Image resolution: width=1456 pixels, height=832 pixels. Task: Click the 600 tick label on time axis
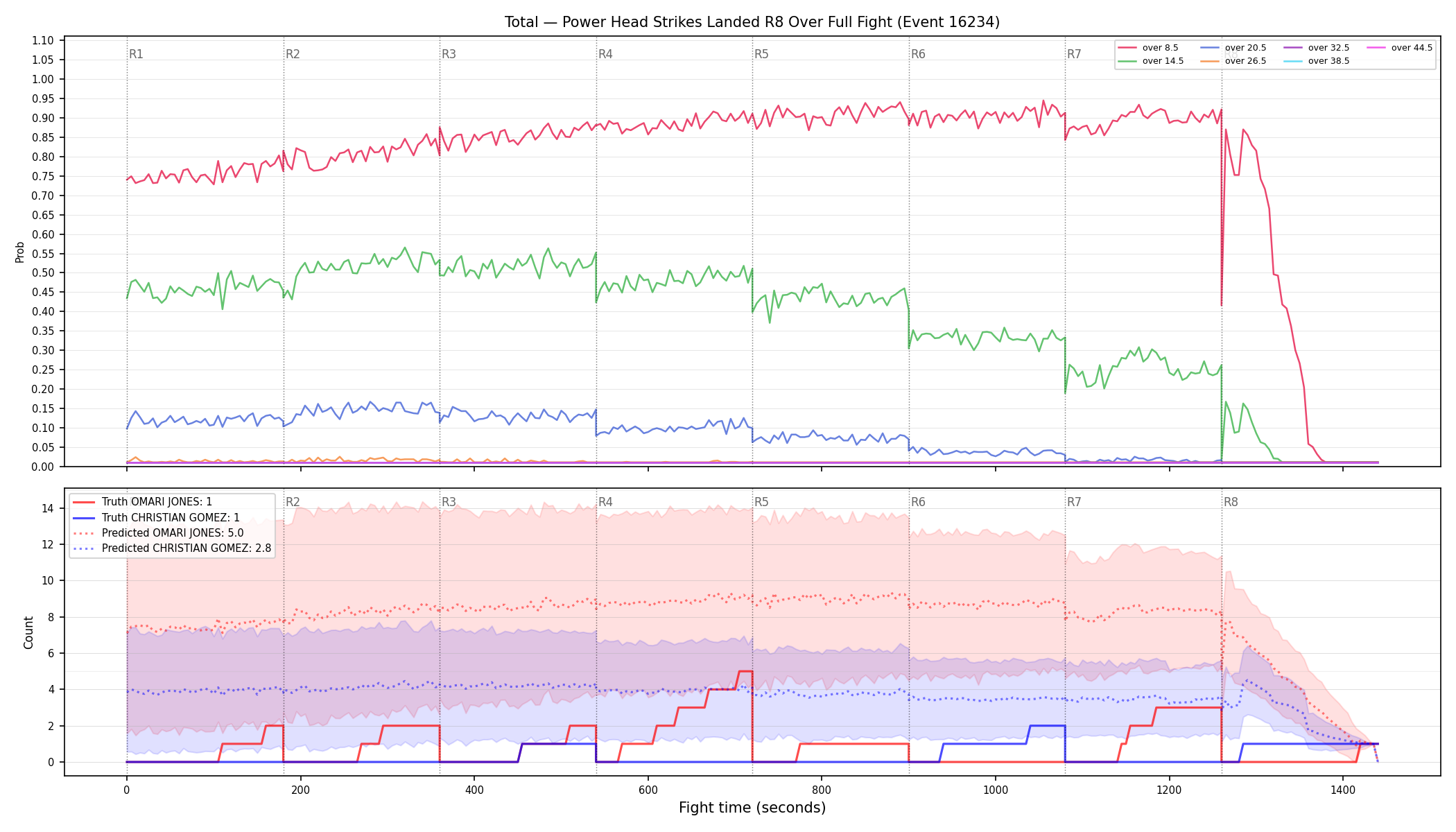pyautogui.click(x=648, y=789)
